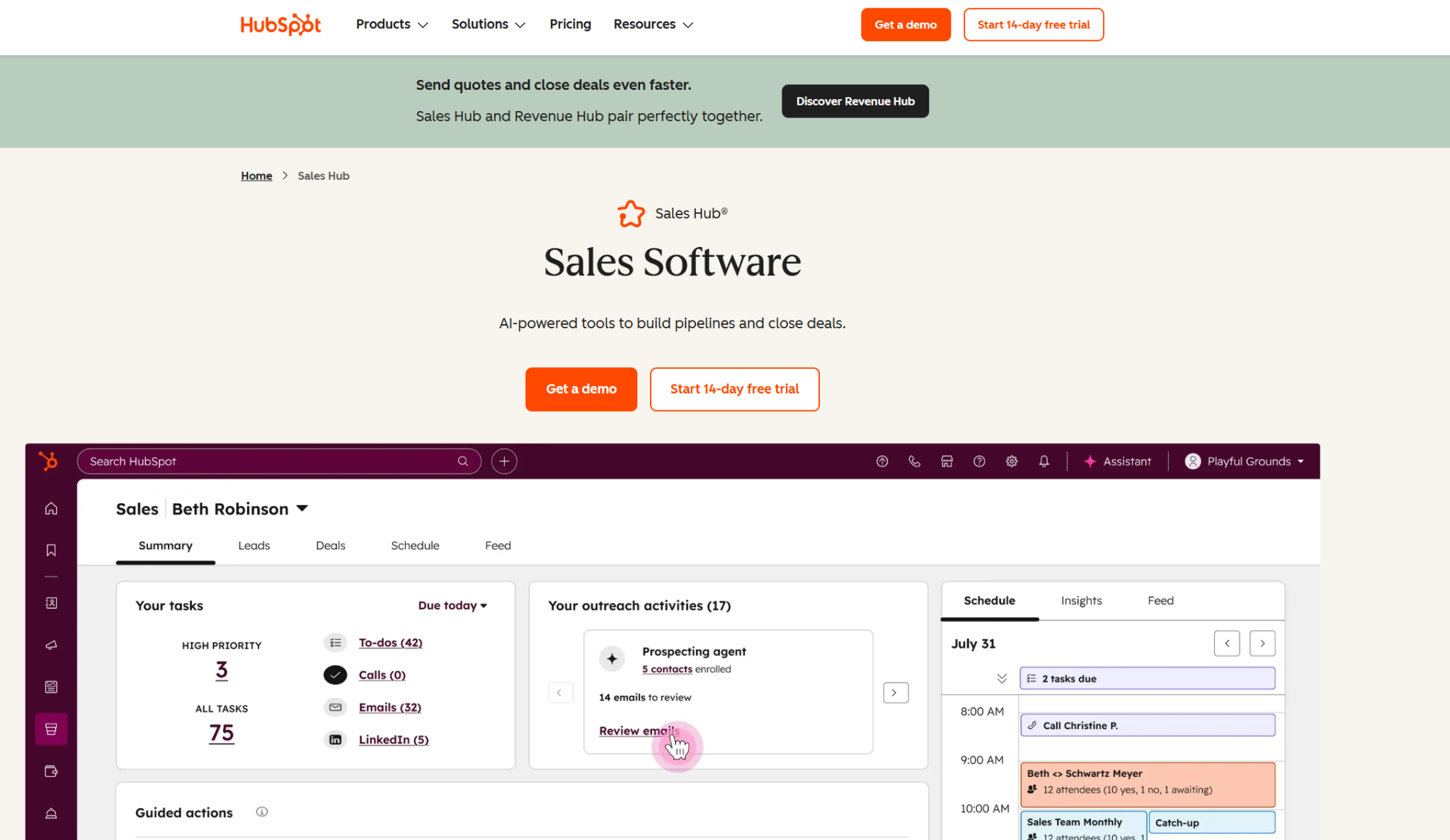The width and height of the screenshot is (1450, 840).
Task: Follow the Home breadcrumb link
Action: pos(256,176)
